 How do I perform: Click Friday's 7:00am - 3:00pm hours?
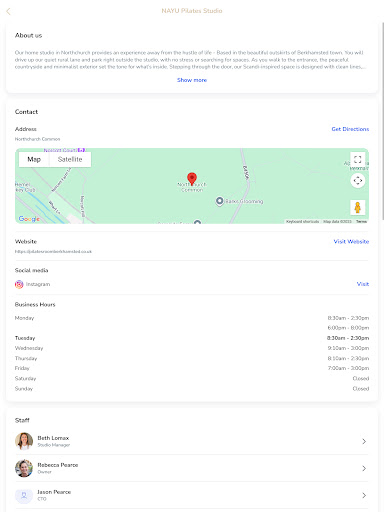click(348, 368)
